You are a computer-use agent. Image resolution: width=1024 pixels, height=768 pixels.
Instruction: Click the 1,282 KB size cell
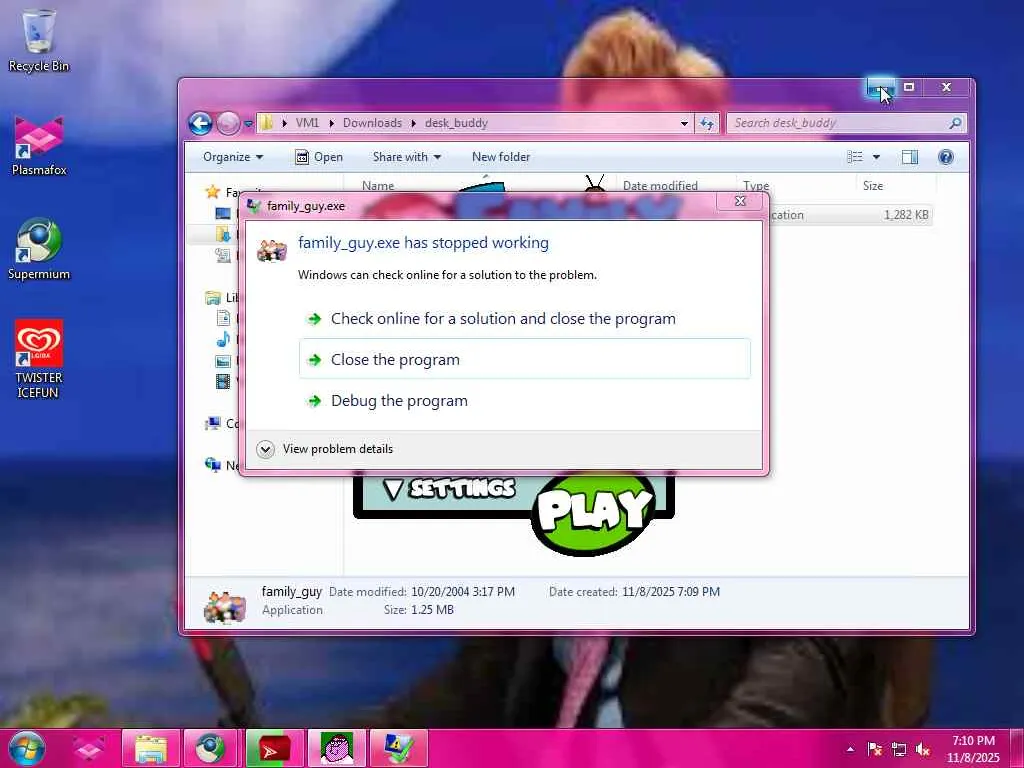[x=906, y=215]
